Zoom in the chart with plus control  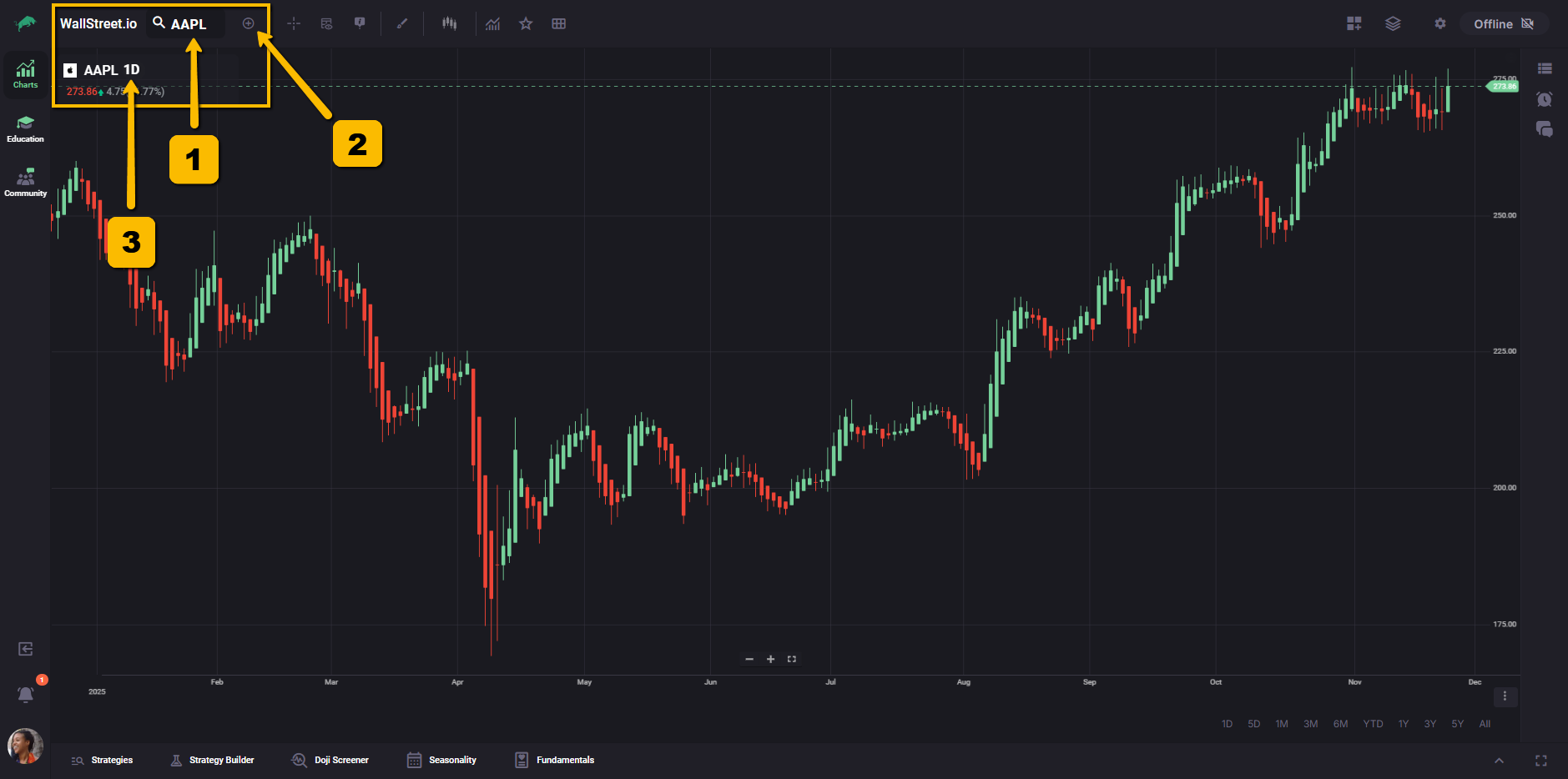point(770,659)
